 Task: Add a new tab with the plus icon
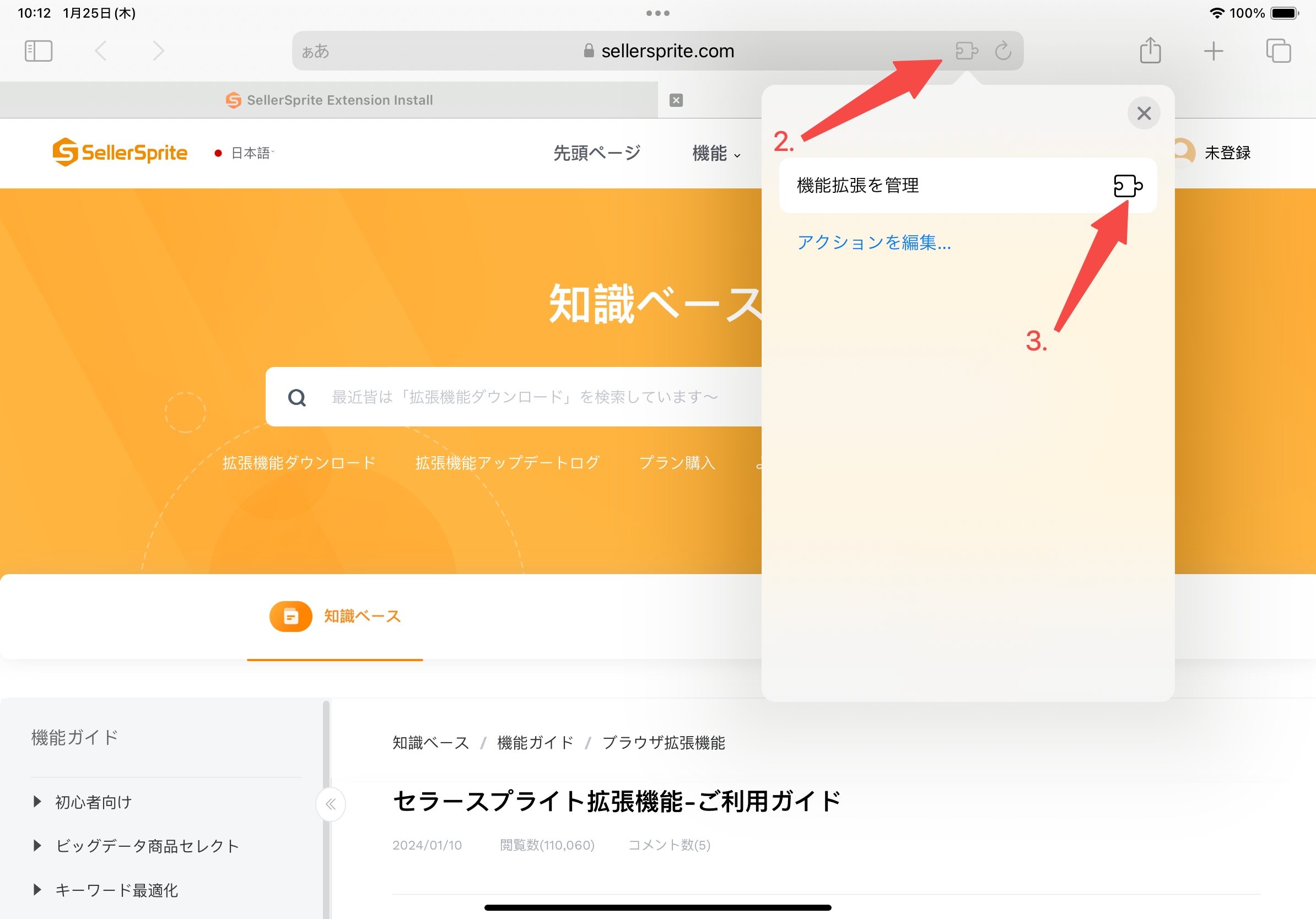[1213, 51]
